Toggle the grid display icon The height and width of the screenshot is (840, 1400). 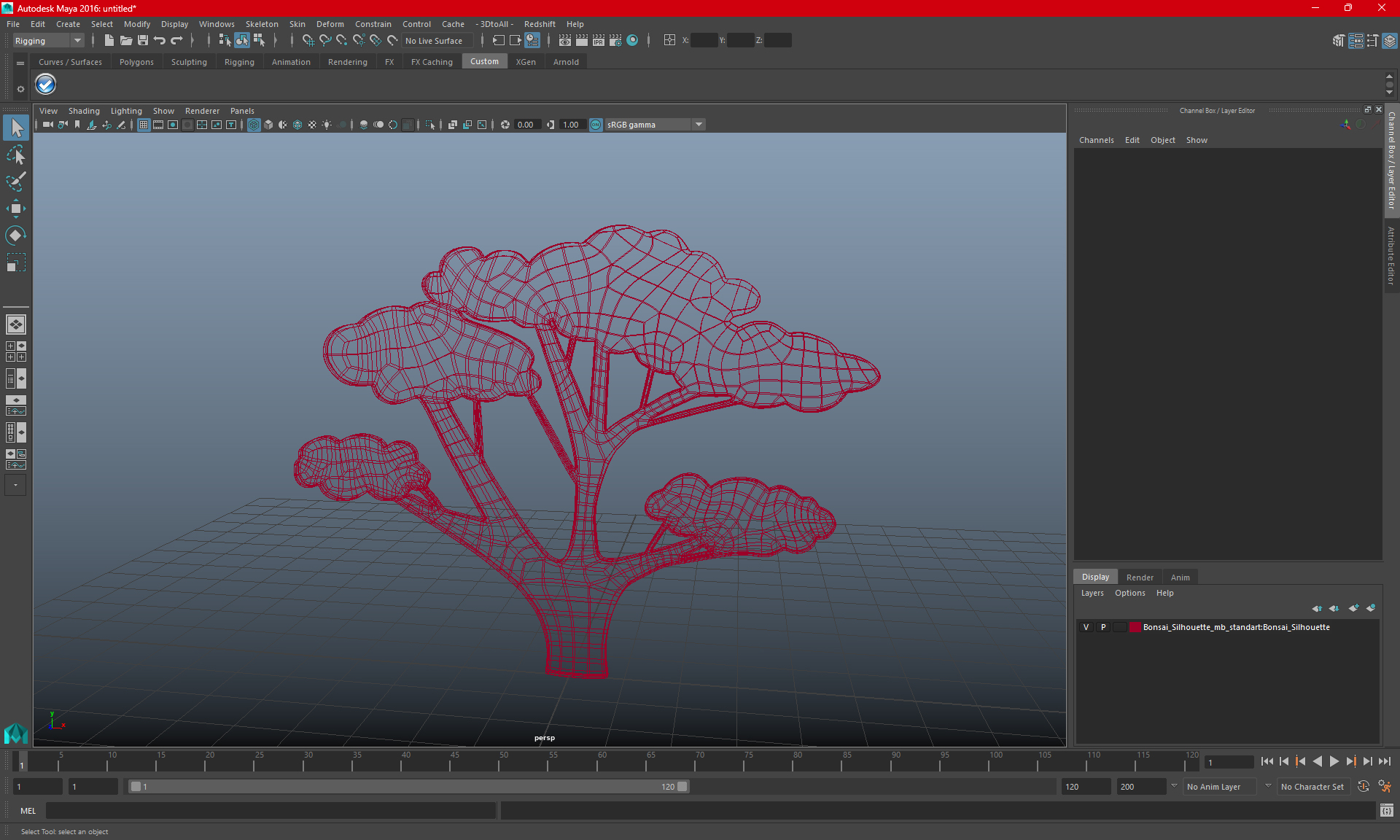[142, 124]
